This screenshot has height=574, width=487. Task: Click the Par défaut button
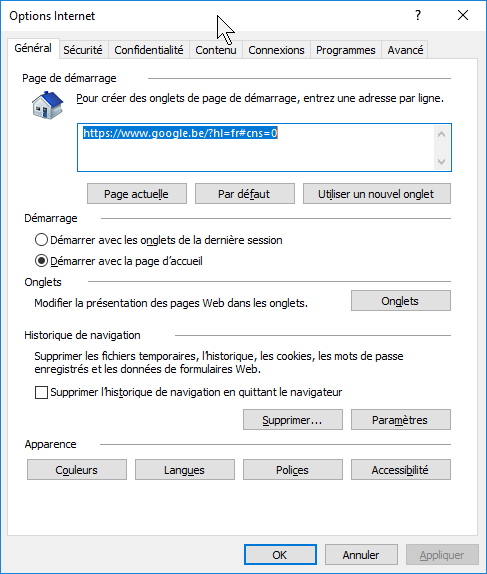tap(245, 194)
